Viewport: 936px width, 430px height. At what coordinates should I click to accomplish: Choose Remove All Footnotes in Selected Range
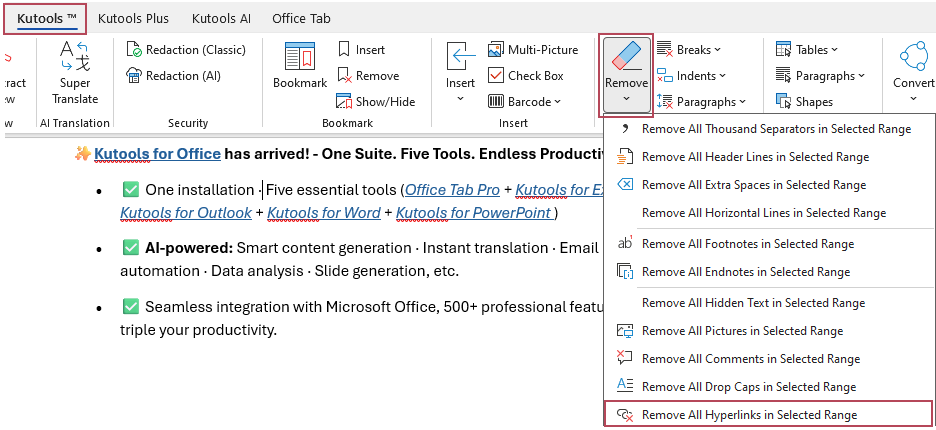tap(769, 244)
